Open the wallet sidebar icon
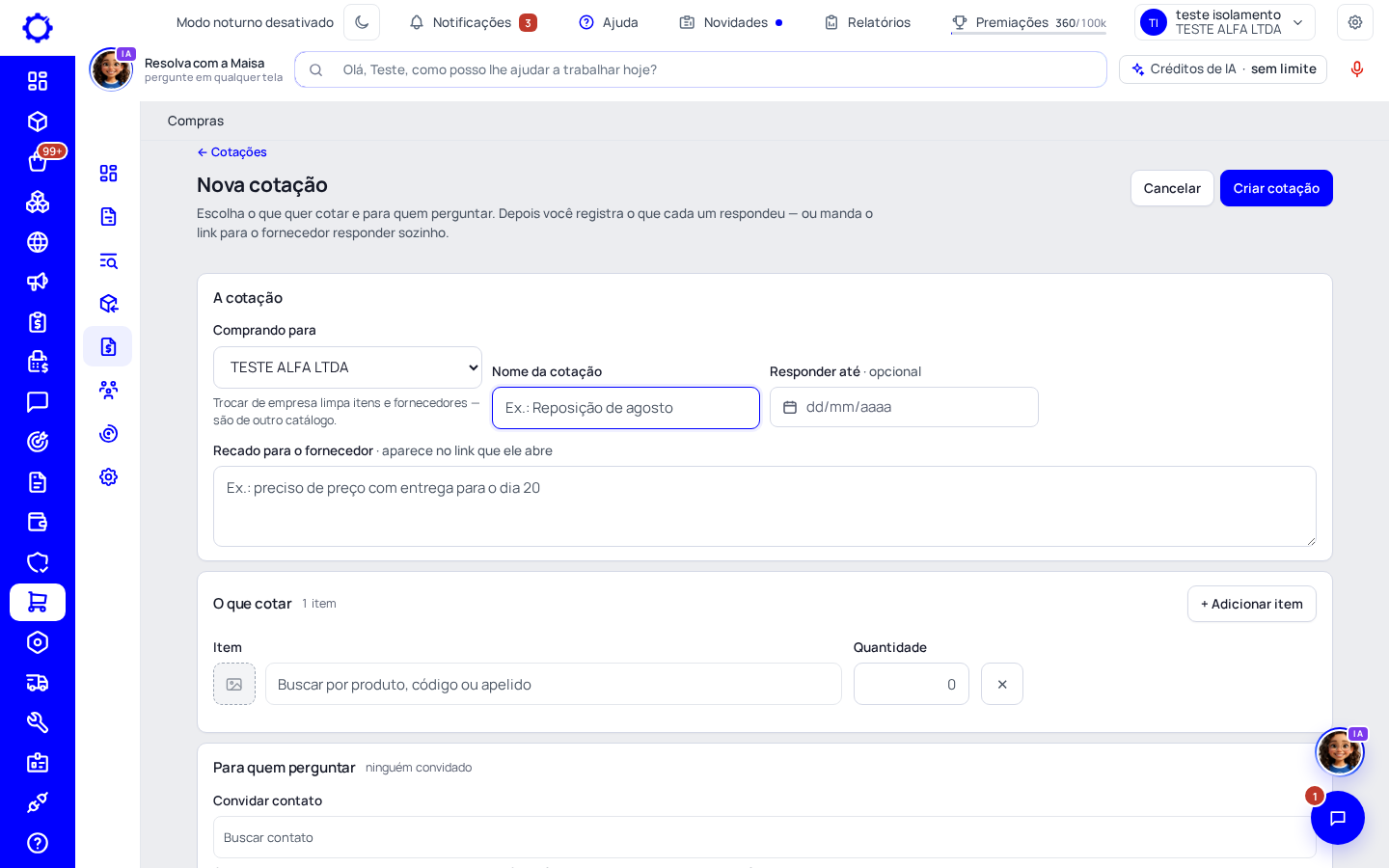The width and height of the screenshot is (1389, 868). pos(38,522)
